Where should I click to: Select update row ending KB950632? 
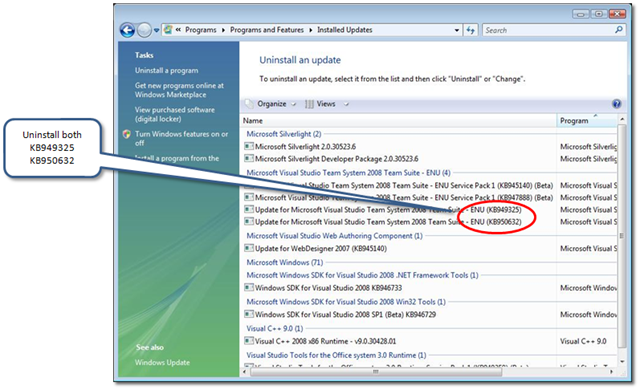click(x=388, y=222)
